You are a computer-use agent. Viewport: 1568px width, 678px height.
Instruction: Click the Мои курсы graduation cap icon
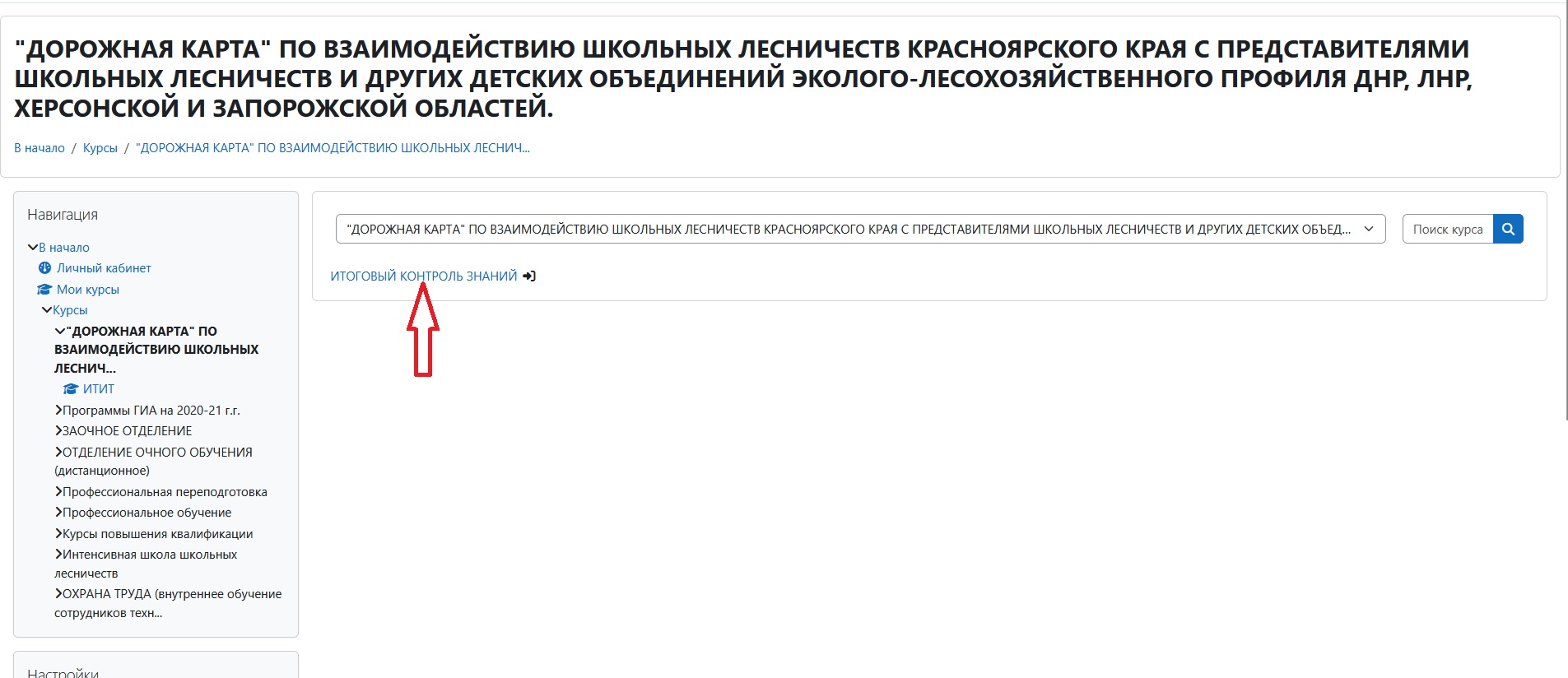[44, 290]
